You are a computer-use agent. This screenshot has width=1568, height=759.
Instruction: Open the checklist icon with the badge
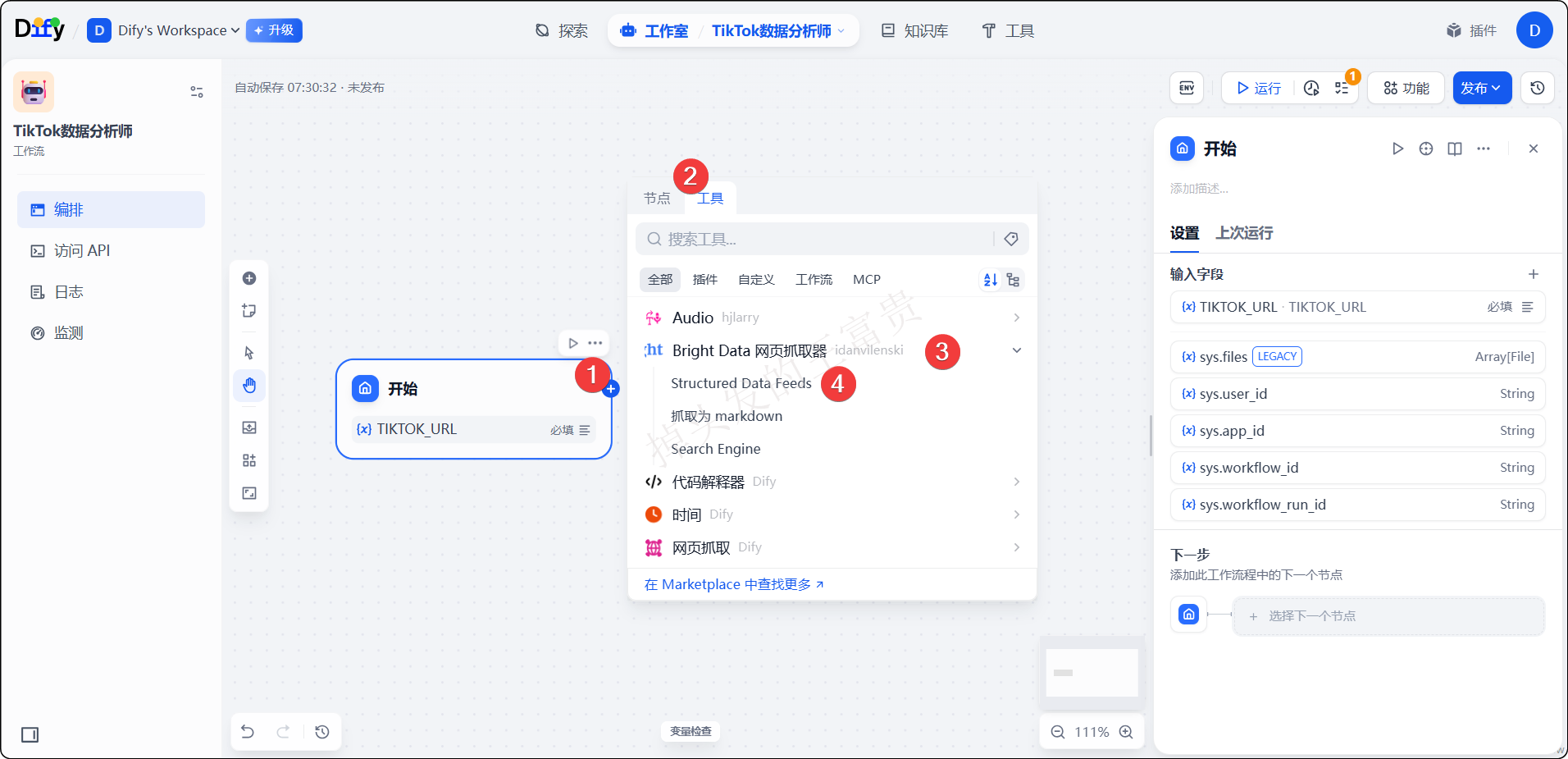(1342, 88)
